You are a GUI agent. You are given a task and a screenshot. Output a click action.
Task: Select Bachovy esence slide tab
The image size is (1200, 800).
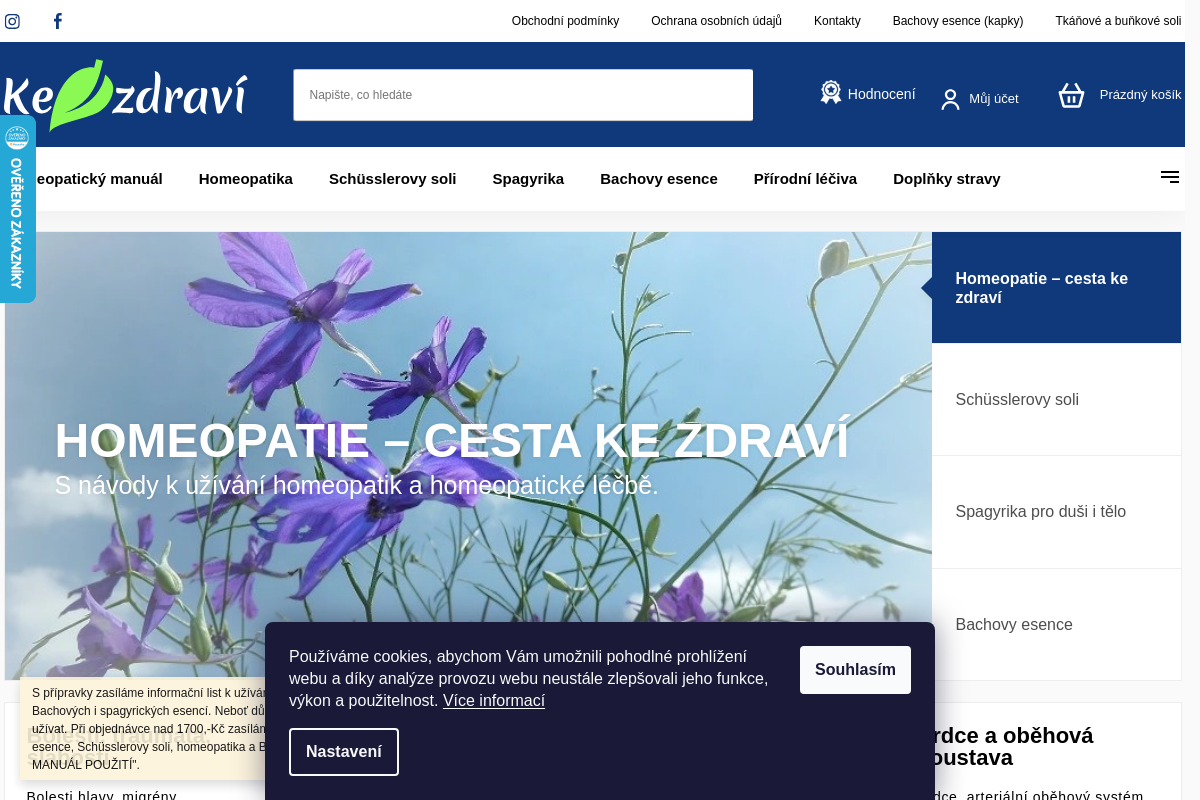pos(1056,625)
